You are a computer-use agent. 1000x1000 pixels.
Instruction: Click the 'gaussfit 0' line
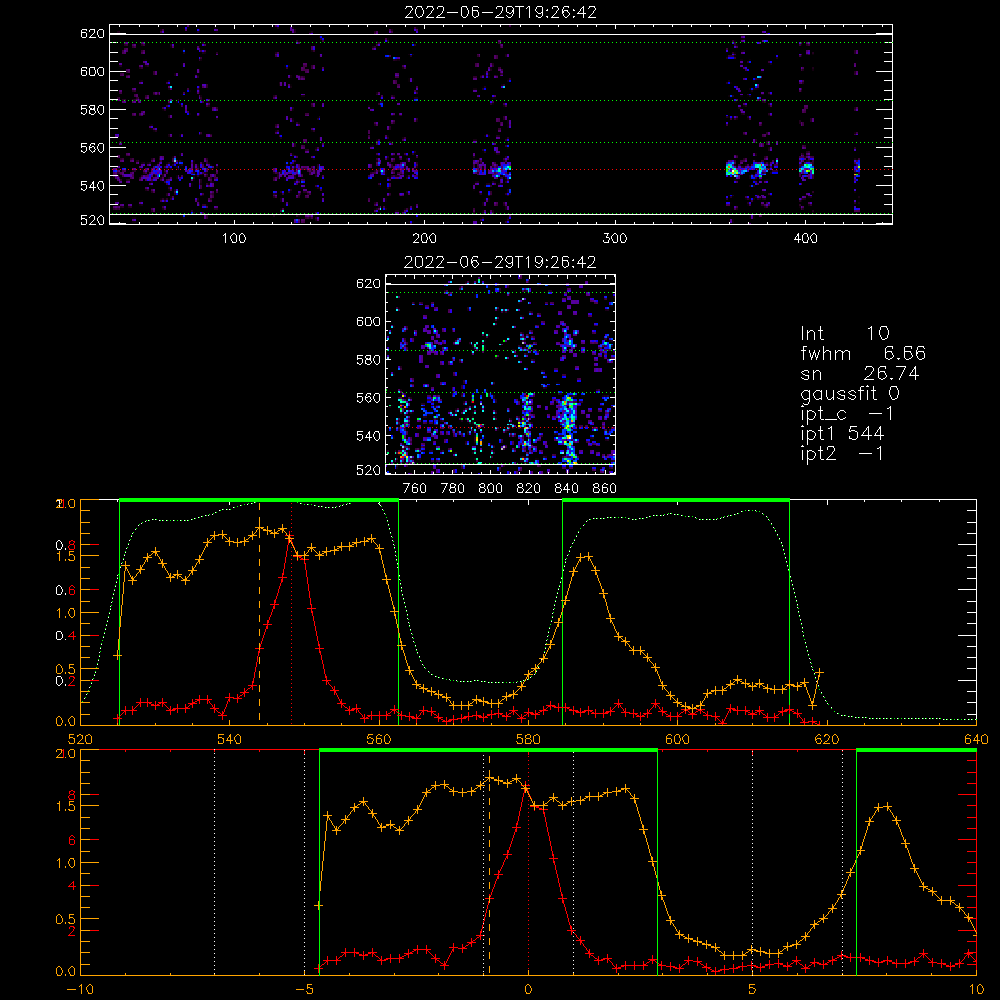(x=850, y=393)
